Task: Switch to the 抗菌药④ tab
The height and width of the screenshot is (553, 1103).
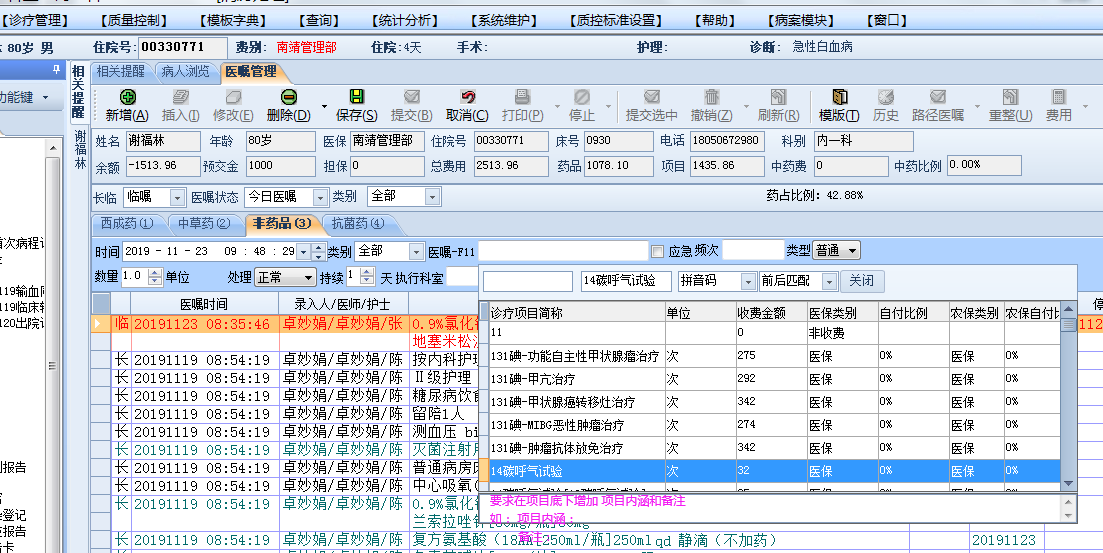Action: [358, 224]
